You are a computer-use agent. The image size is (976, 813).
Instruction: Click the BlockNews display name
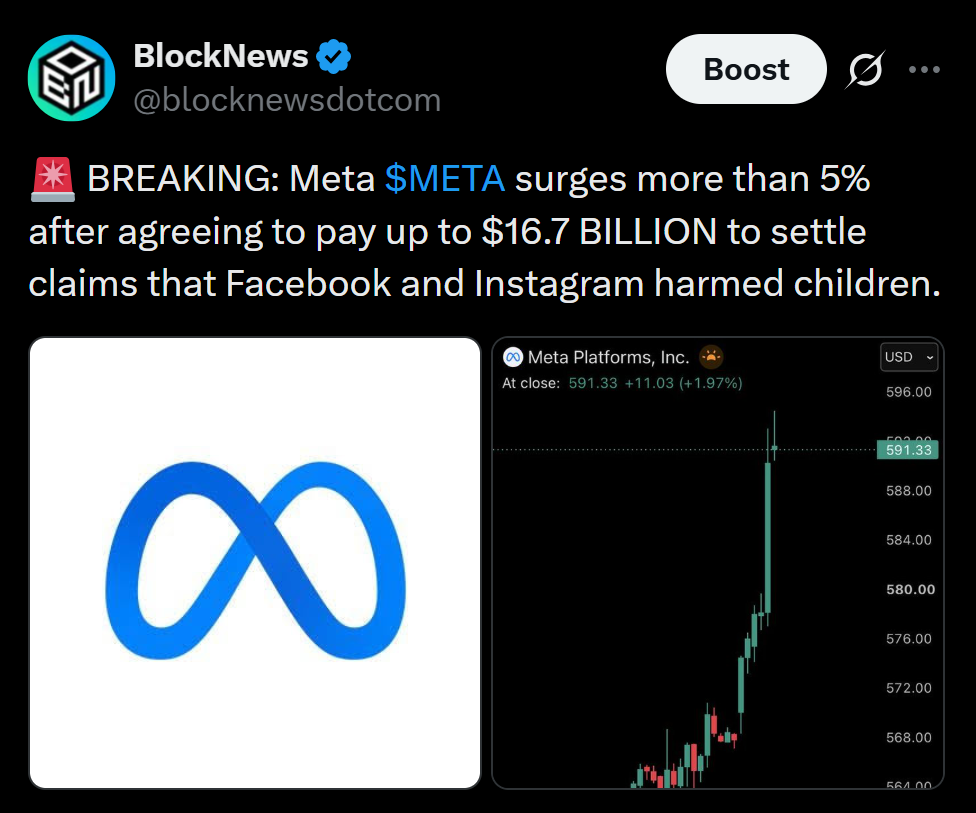tap(220, 56)
